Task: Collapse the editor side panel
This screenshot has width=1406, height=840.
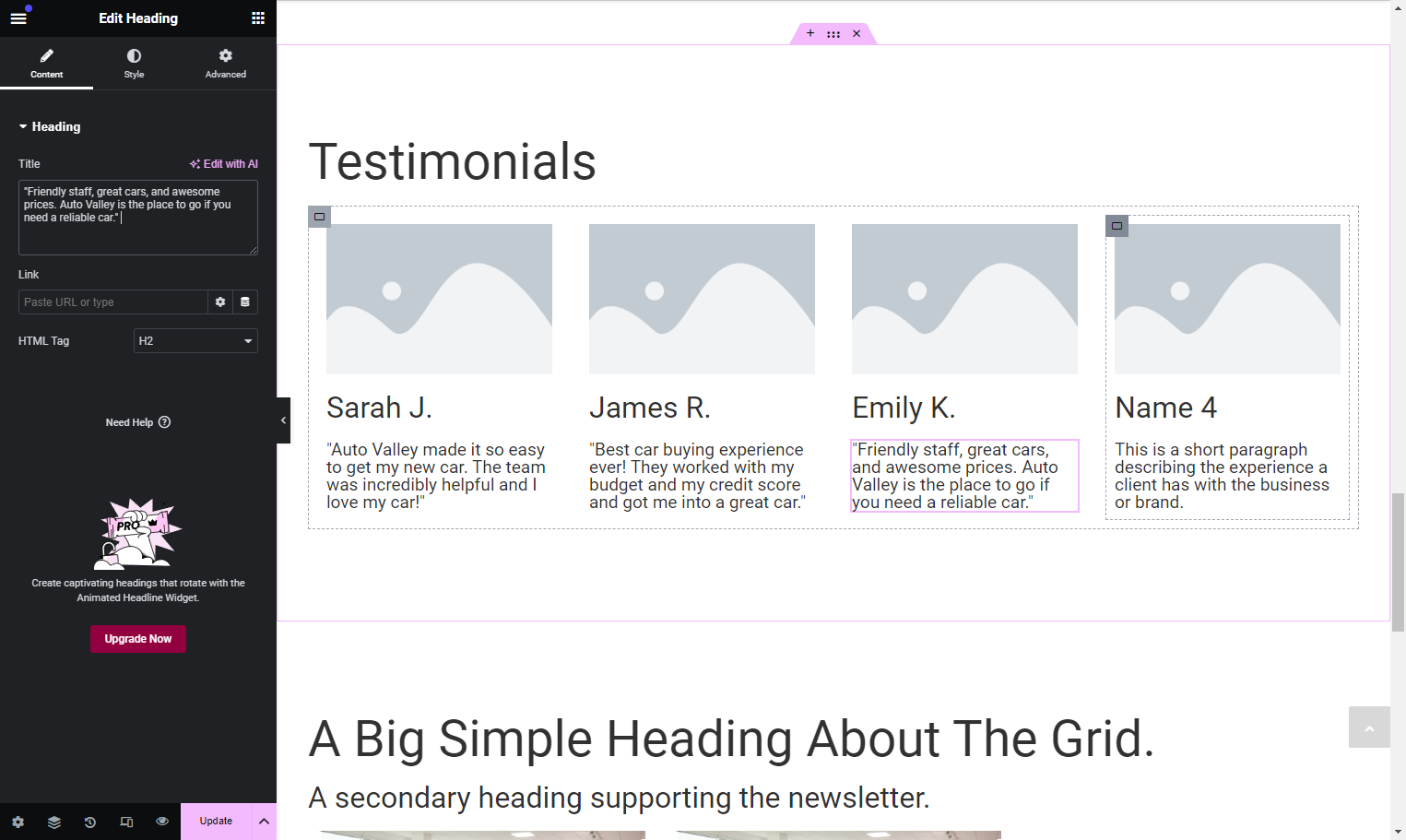Action: pos(283,420)
